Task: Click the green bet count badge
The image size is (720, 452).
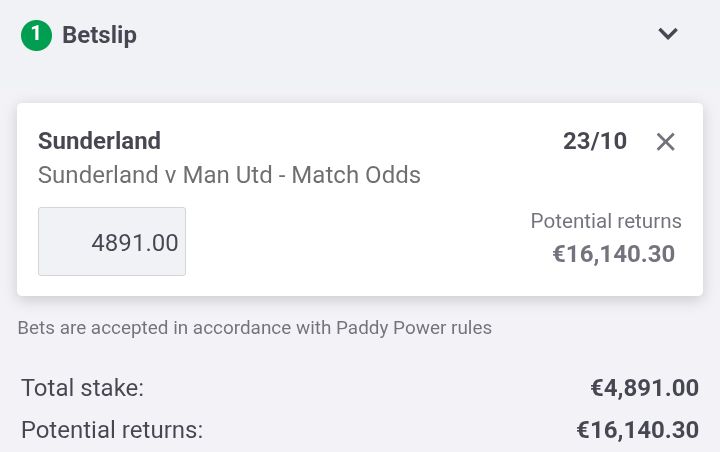Action: 36,35
